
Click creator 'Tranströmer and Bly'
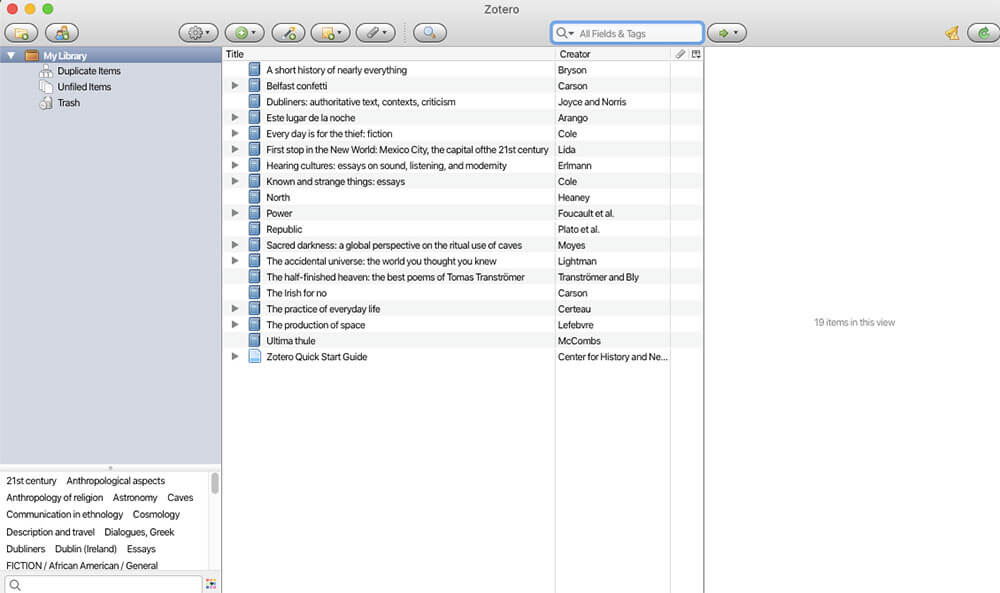point(598,277)
